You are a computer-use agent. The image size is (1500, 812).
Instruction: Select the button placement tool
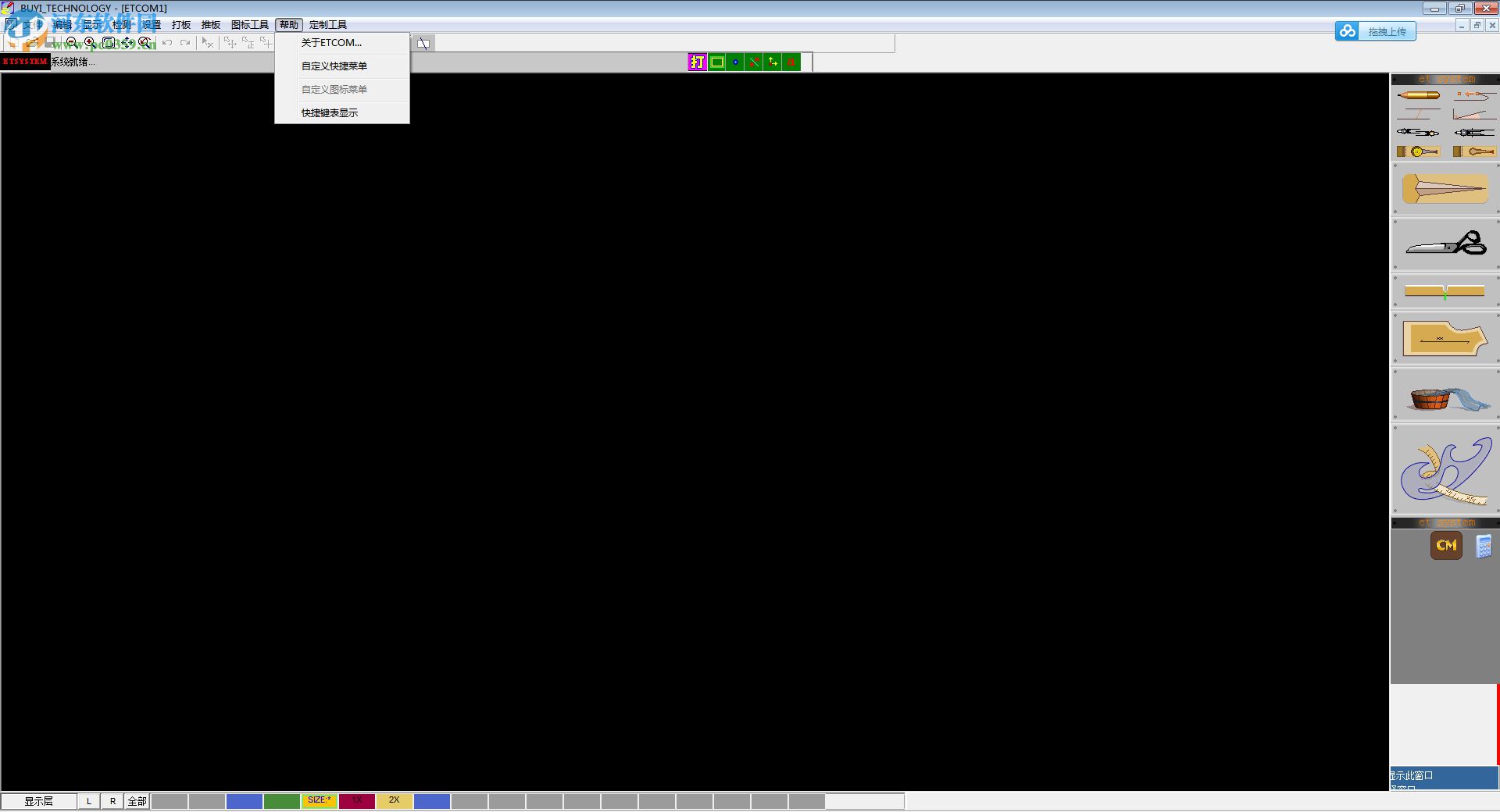1418,151
